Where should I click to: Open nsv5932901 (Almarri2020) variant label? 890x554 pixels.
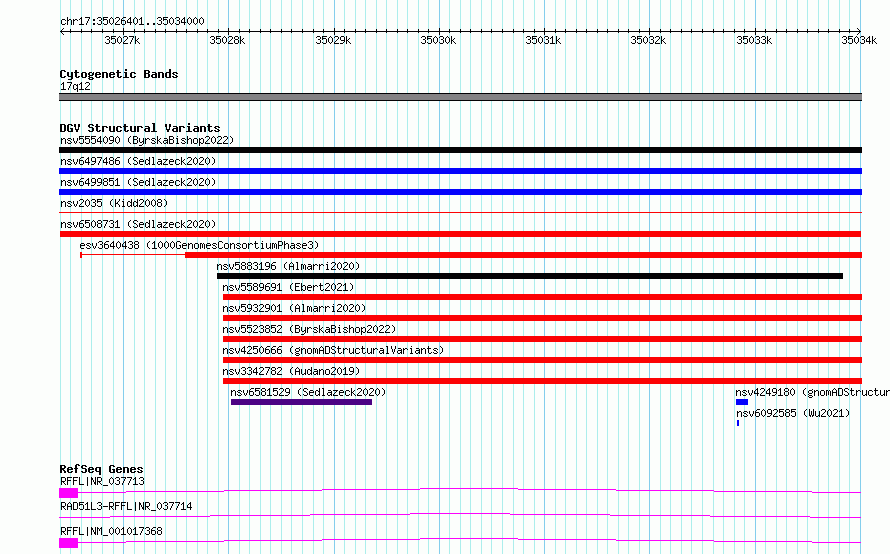tap(294, 308)
